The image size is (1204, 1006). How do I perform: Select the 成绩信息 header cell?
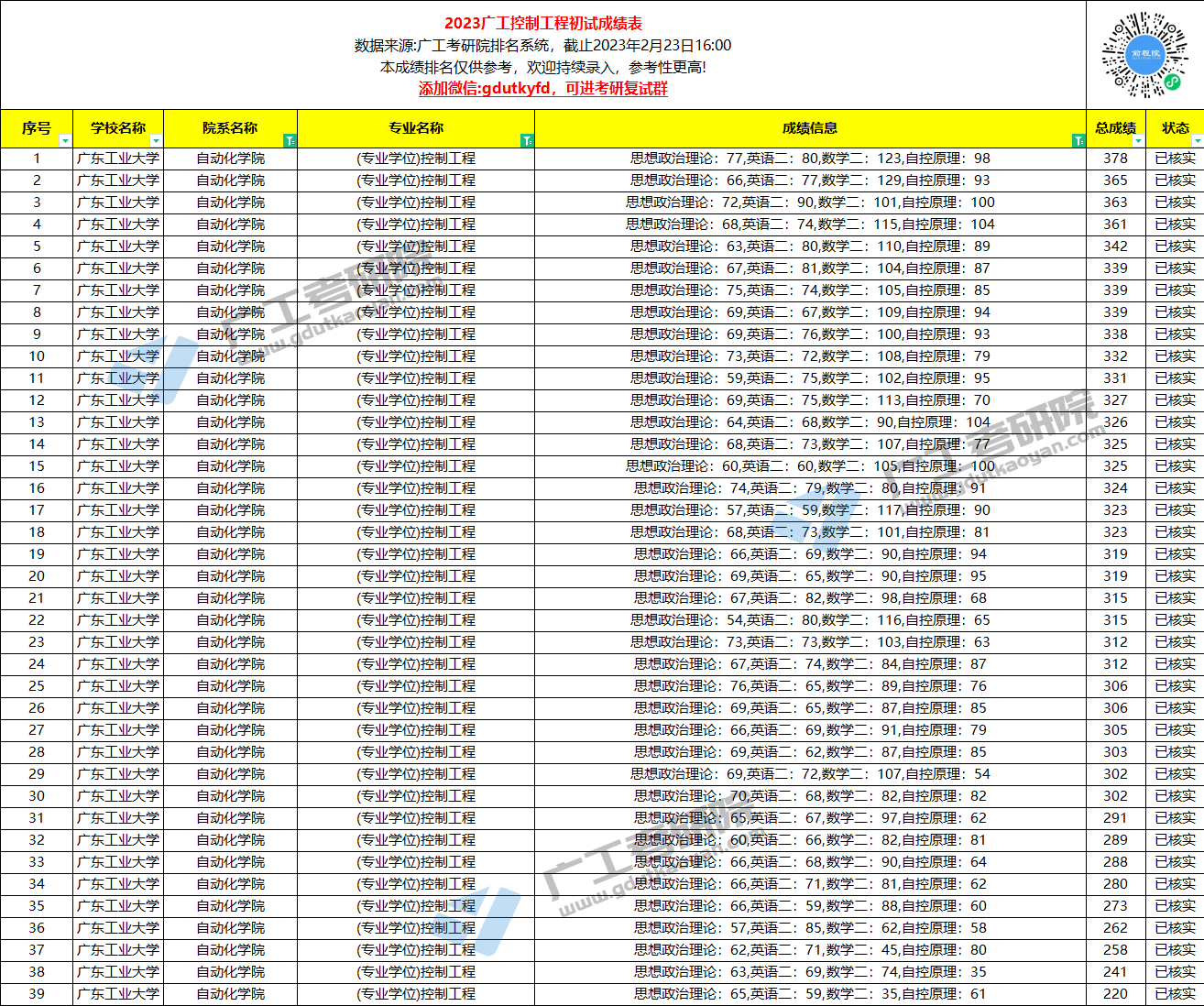[x=810, y=128]
